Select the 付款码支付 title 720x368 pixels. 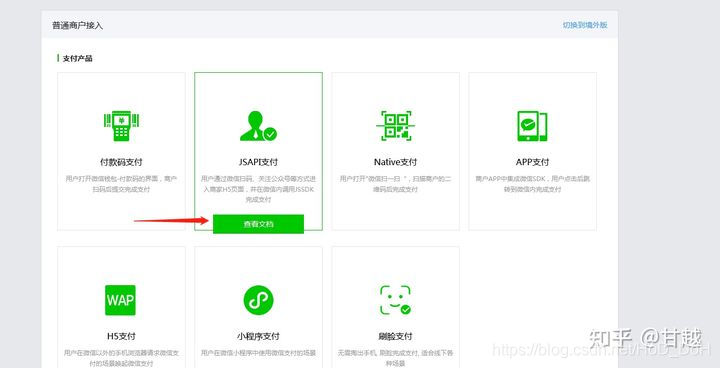[x=121, y=162]
